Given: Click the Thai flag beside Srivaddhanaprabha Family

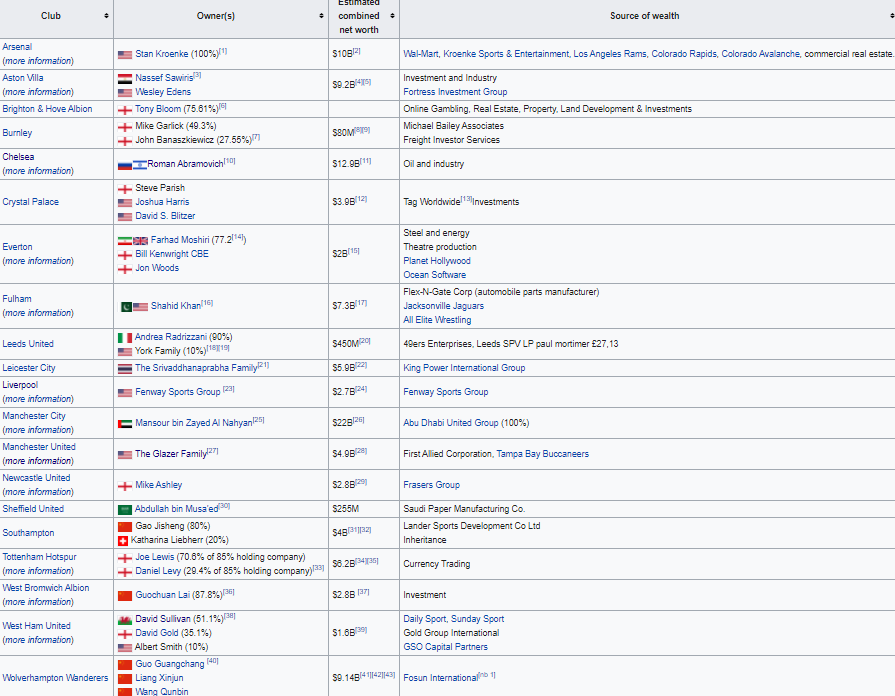Looking at the screenshot, I should tap(125, 368).
